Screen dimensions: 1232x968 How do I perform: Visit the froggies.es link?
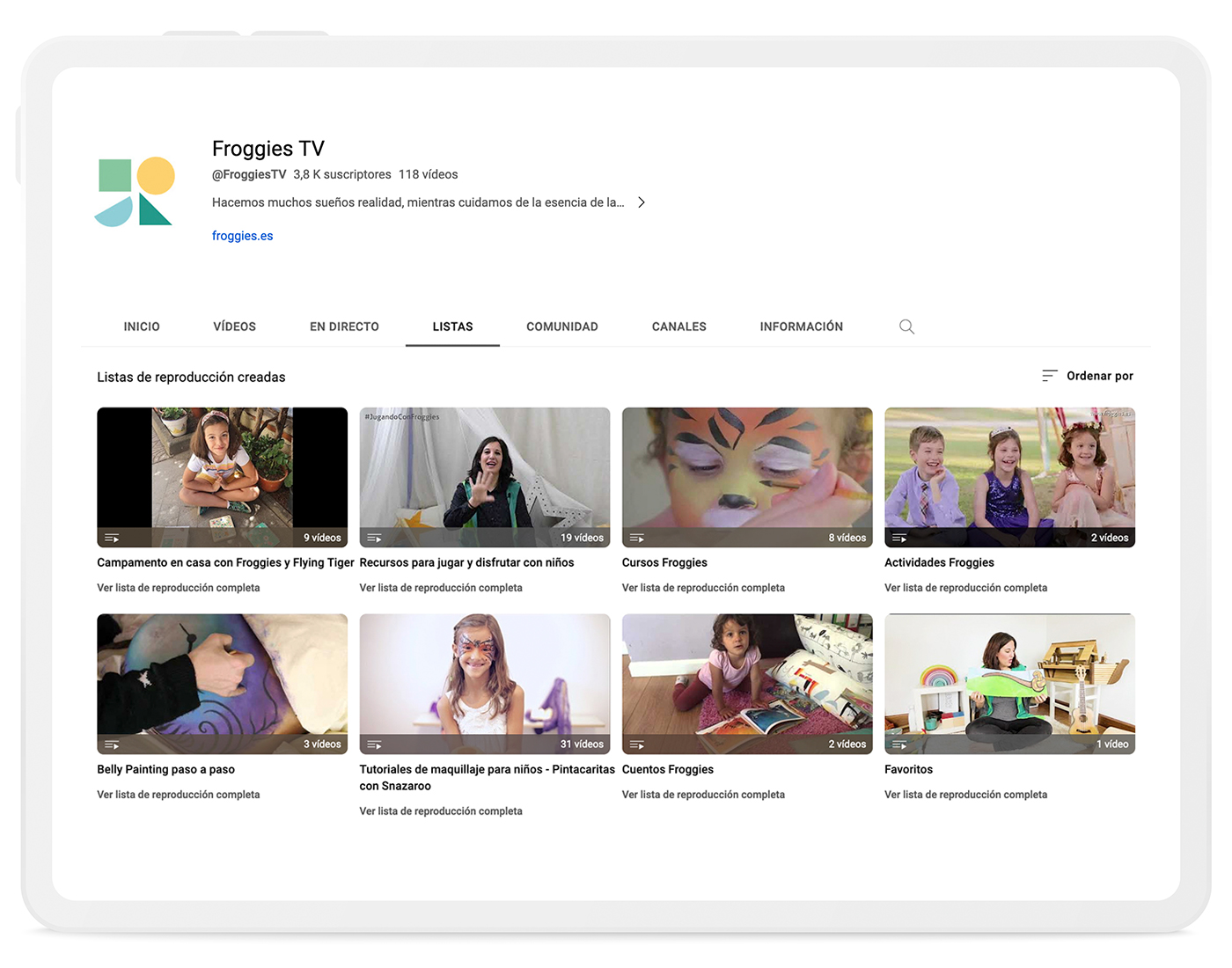click(x=242, y=236)
